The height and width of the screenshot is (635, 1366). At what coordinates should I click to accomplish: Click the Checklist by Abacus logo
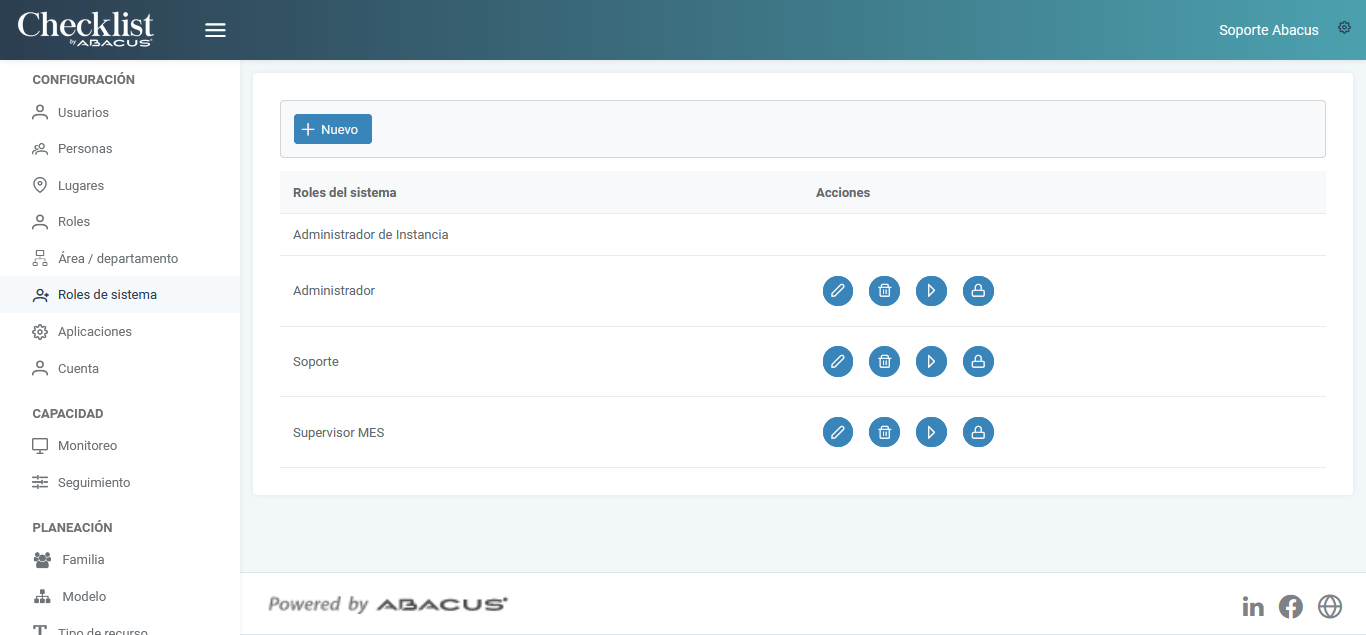click(85, 29)
